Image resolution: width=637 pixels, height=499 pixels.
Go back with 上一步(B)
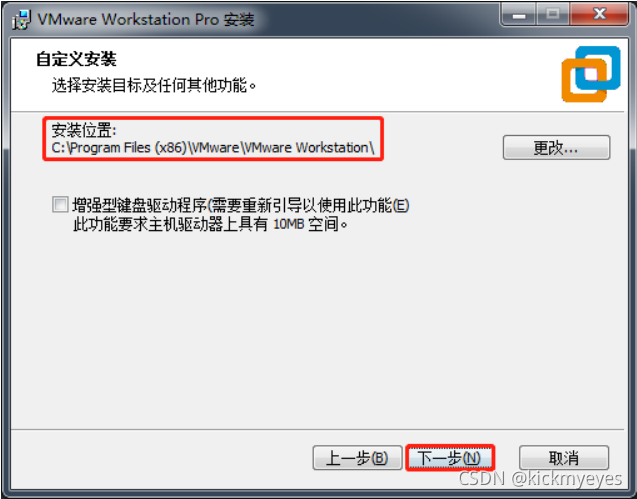357,458
